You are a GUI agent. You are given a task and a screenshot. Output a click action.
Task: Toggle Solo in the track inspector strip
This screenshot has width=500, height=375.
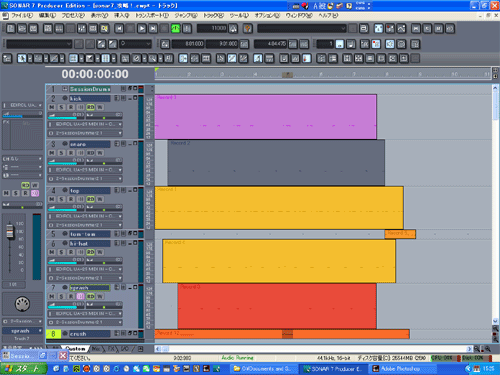pyautogui.click(x=16, y=193)
